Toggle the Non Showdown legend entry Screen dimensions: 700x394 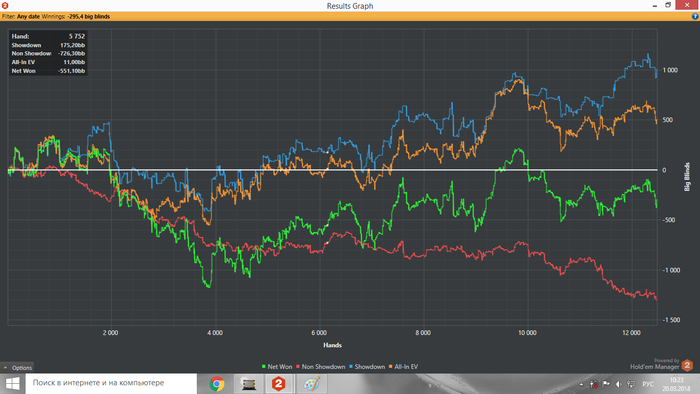pos(321,367)
